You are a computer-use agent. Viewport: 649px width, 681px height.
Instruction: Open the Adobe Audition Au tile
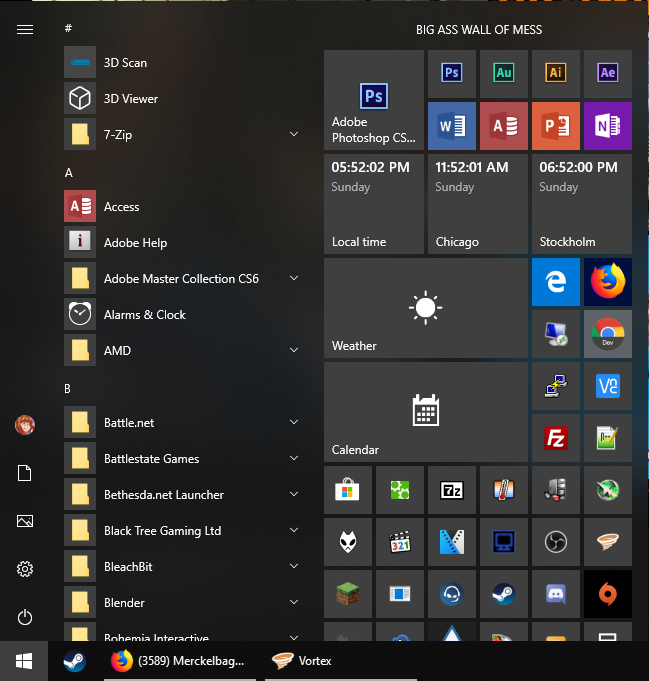coord(504,74)
